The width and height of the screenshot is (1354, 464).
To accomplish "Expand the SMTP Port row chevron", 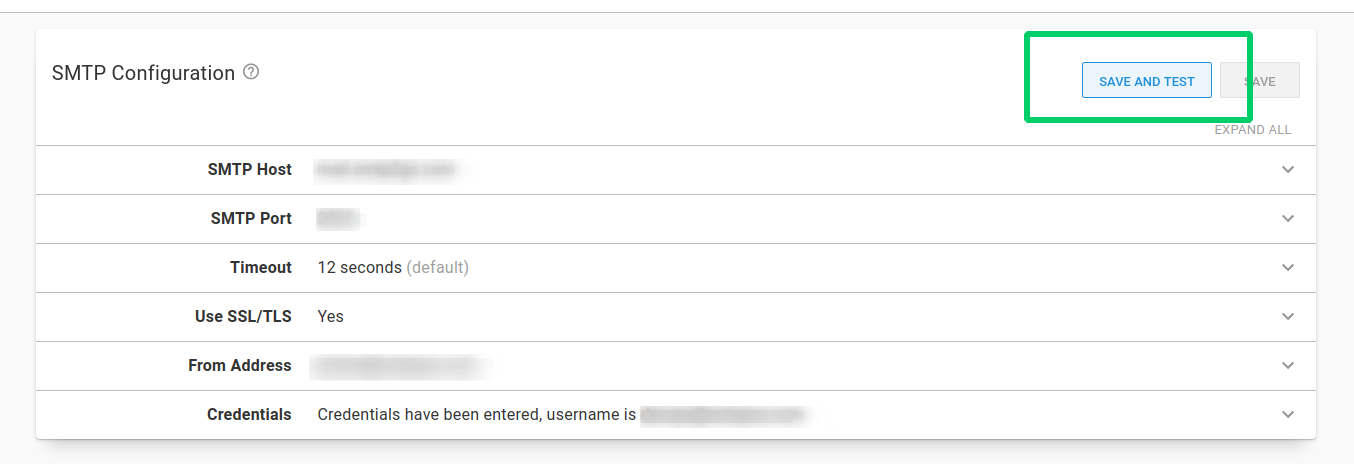I will (x=1287, y=219).
